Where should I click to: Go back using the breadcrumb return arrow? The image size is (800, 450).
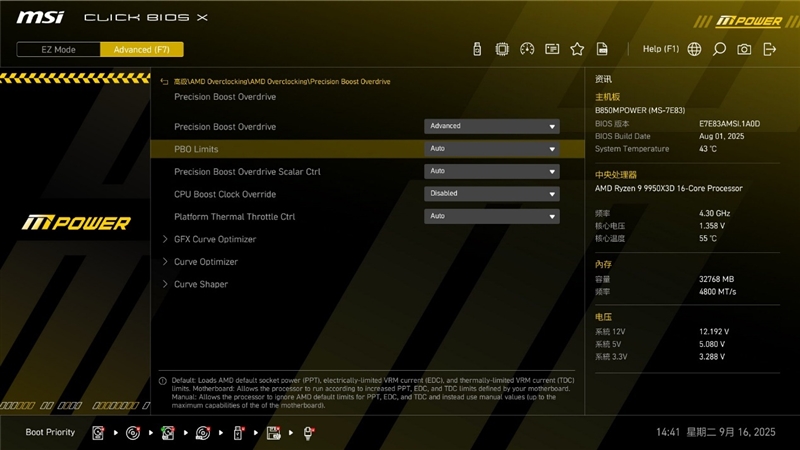(x=164, y=82)
